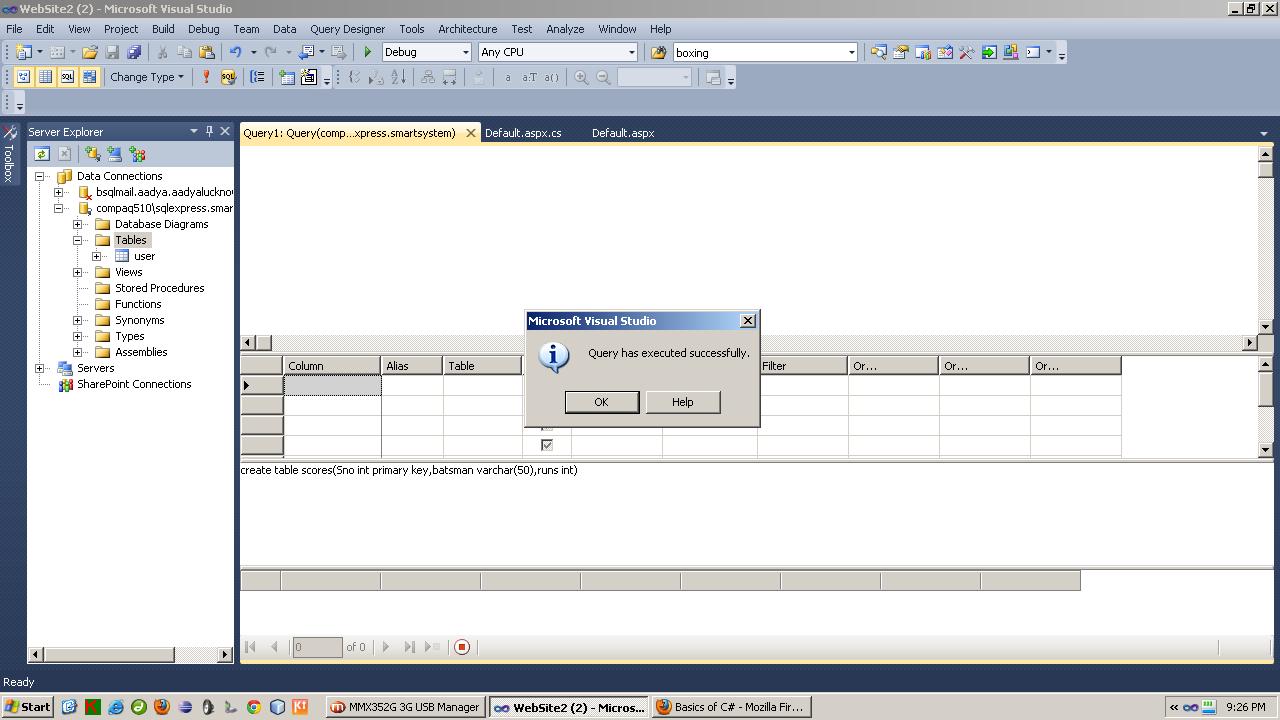Close the Microsoft Visual Studio message dialog
The image size is (1280, 720).
coord(747,321)
